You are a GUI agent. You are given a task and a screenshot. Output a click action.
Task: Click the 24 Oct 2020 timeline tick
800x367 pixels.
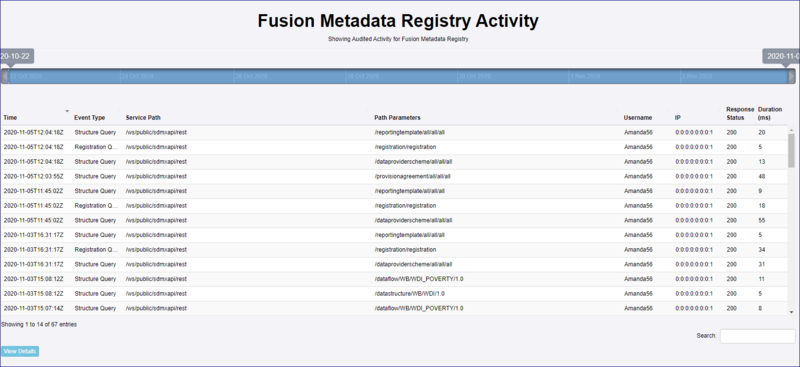coord(138,76)
